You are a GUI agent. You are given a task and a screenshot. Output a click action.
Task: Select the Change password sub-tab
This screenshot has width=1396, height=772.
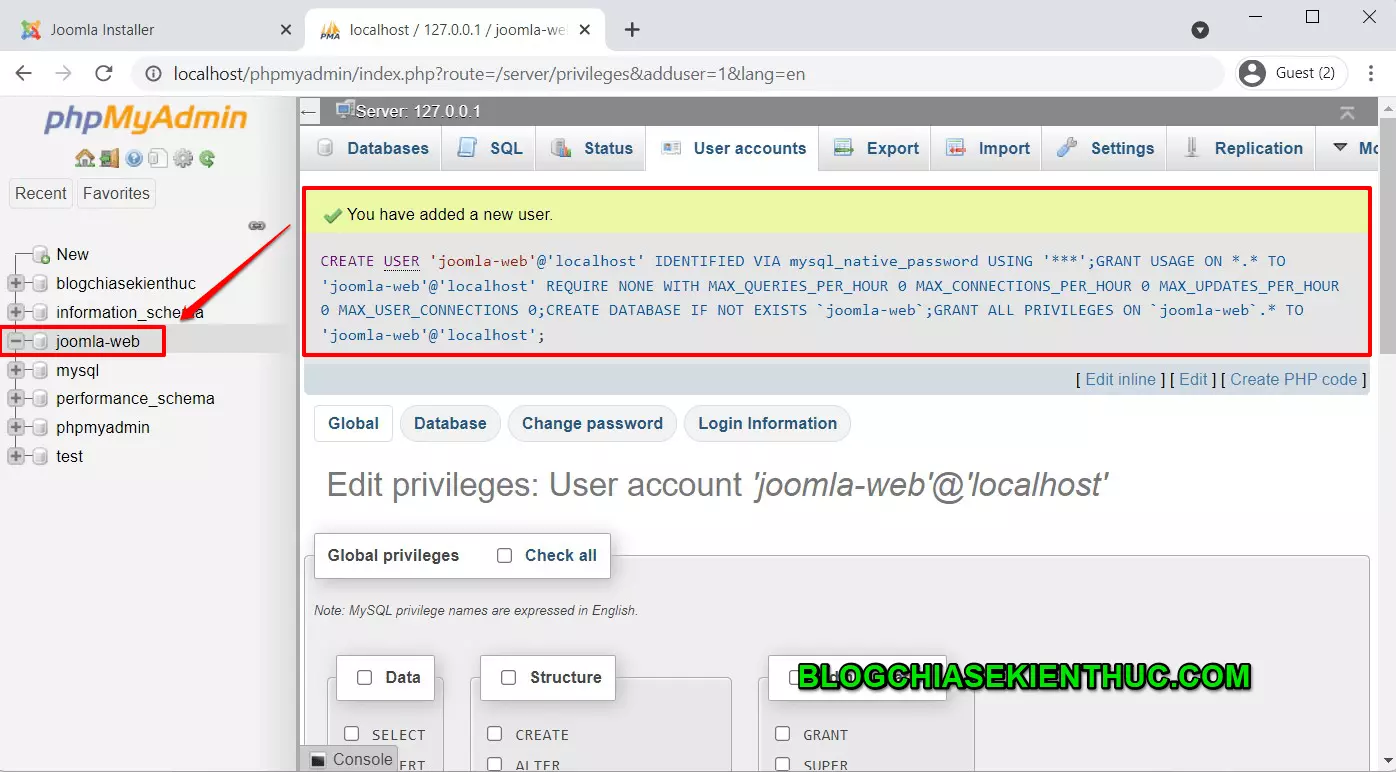[592, 423]
